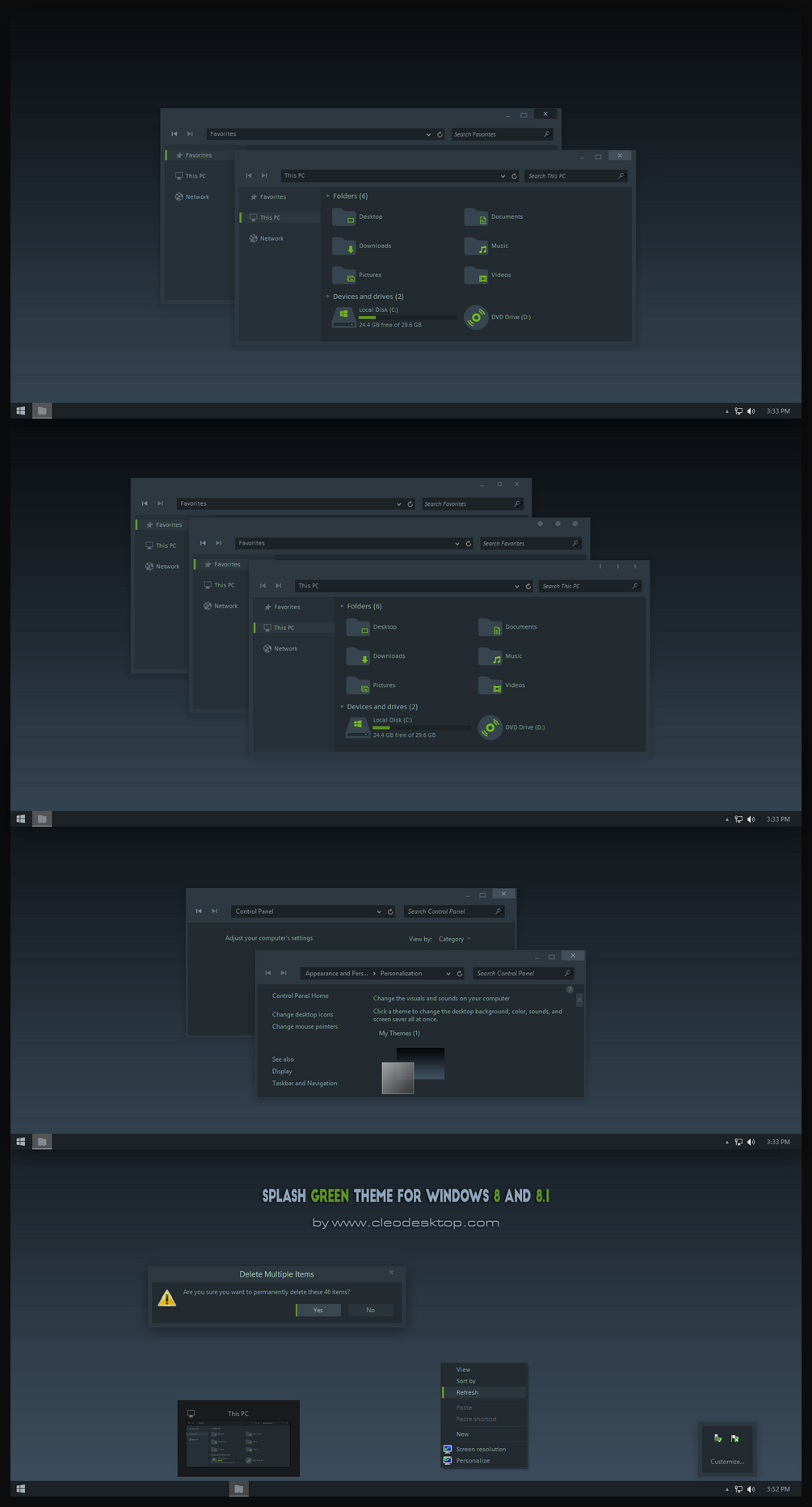Collapse Devices and drives (2) in second screenshot
The height and width of the screenshot is (1507, 812).
[342, 707]
